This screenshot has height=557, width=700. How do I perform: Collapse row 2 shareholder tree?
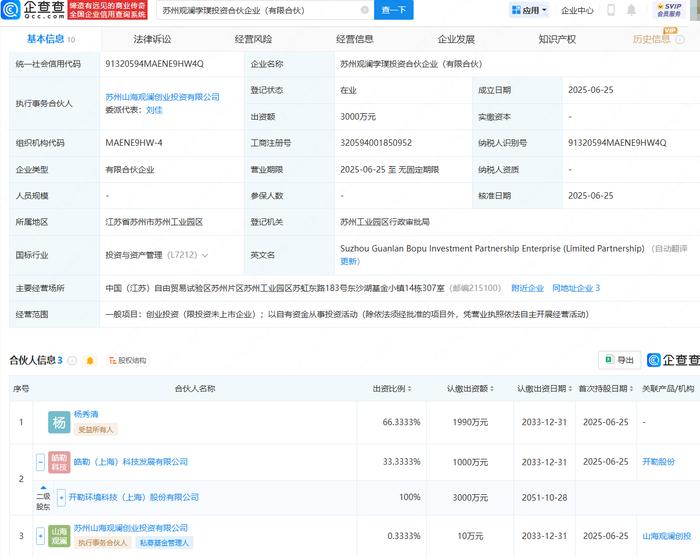tap(40, 462)
